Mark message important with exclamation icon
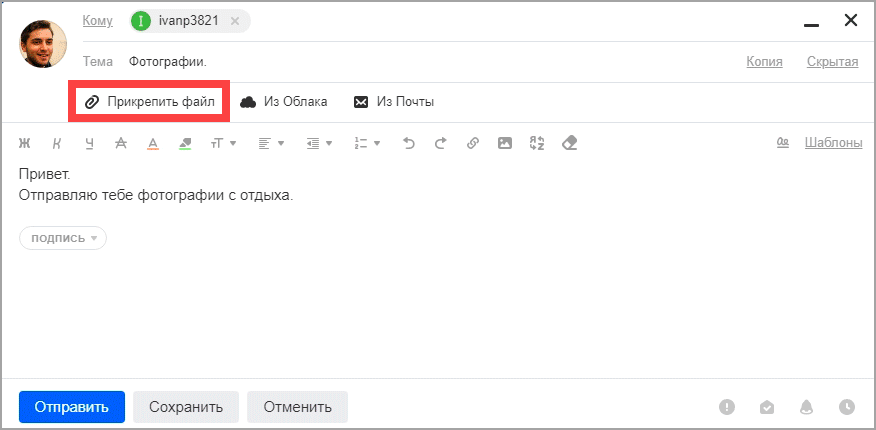The image size is (876, 430). pos(727,407)
